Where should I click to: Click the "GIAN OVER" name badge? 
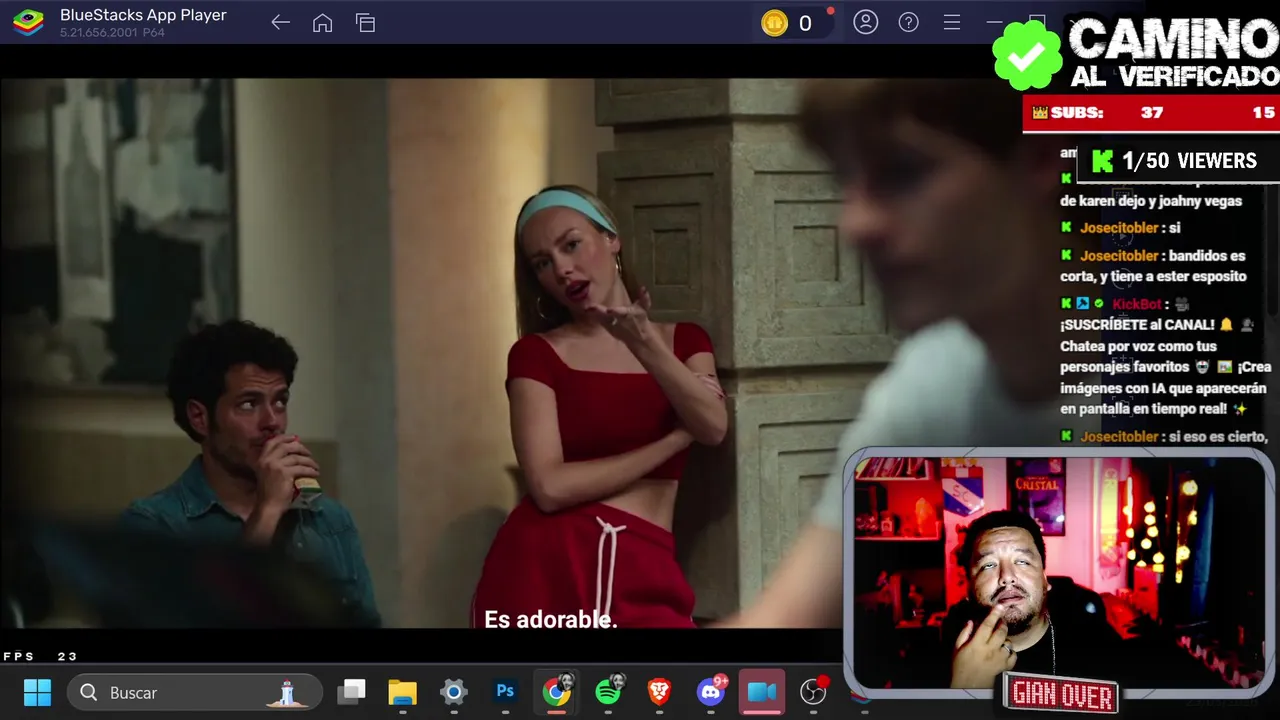pyautogui.click(x=1062, y=694)
